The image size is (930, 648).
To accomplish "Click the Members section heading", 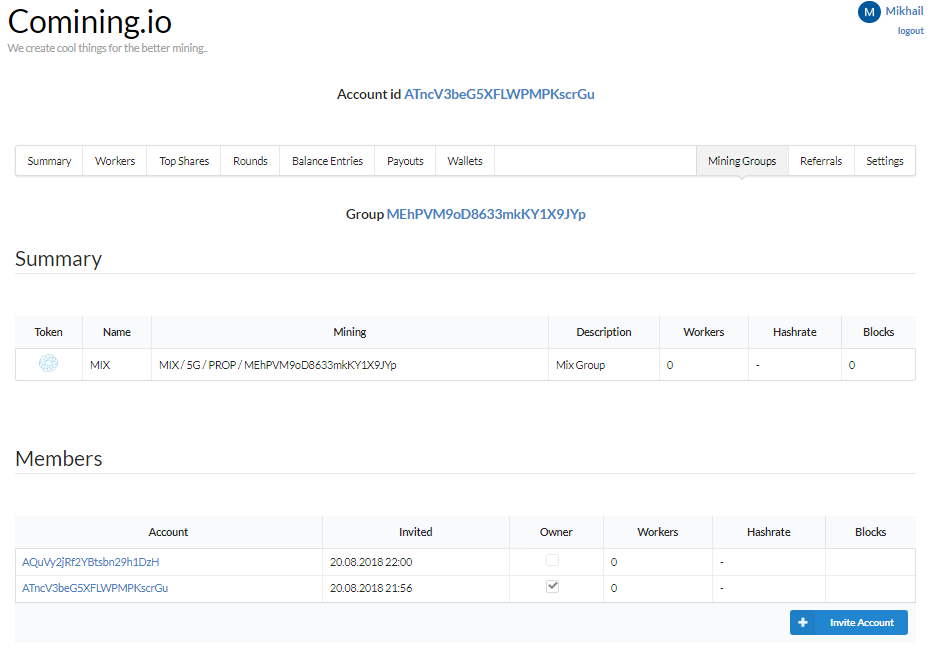I will pyautogui.click(x=59, y=458).
